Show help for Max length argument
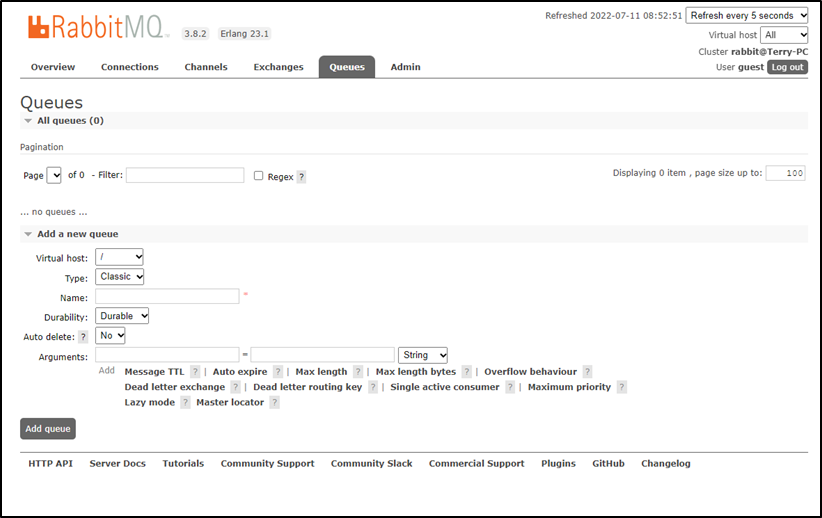 (358, 372)
